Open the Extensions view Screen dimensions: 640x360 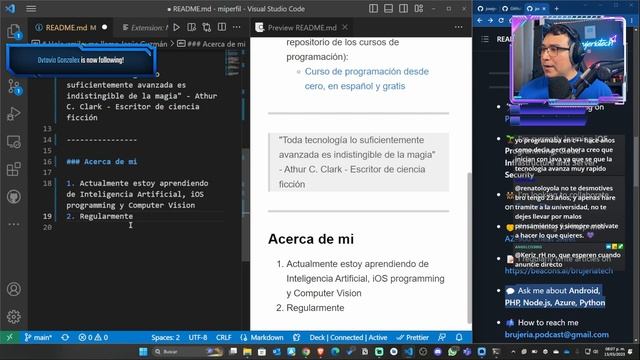coord(14,169)
